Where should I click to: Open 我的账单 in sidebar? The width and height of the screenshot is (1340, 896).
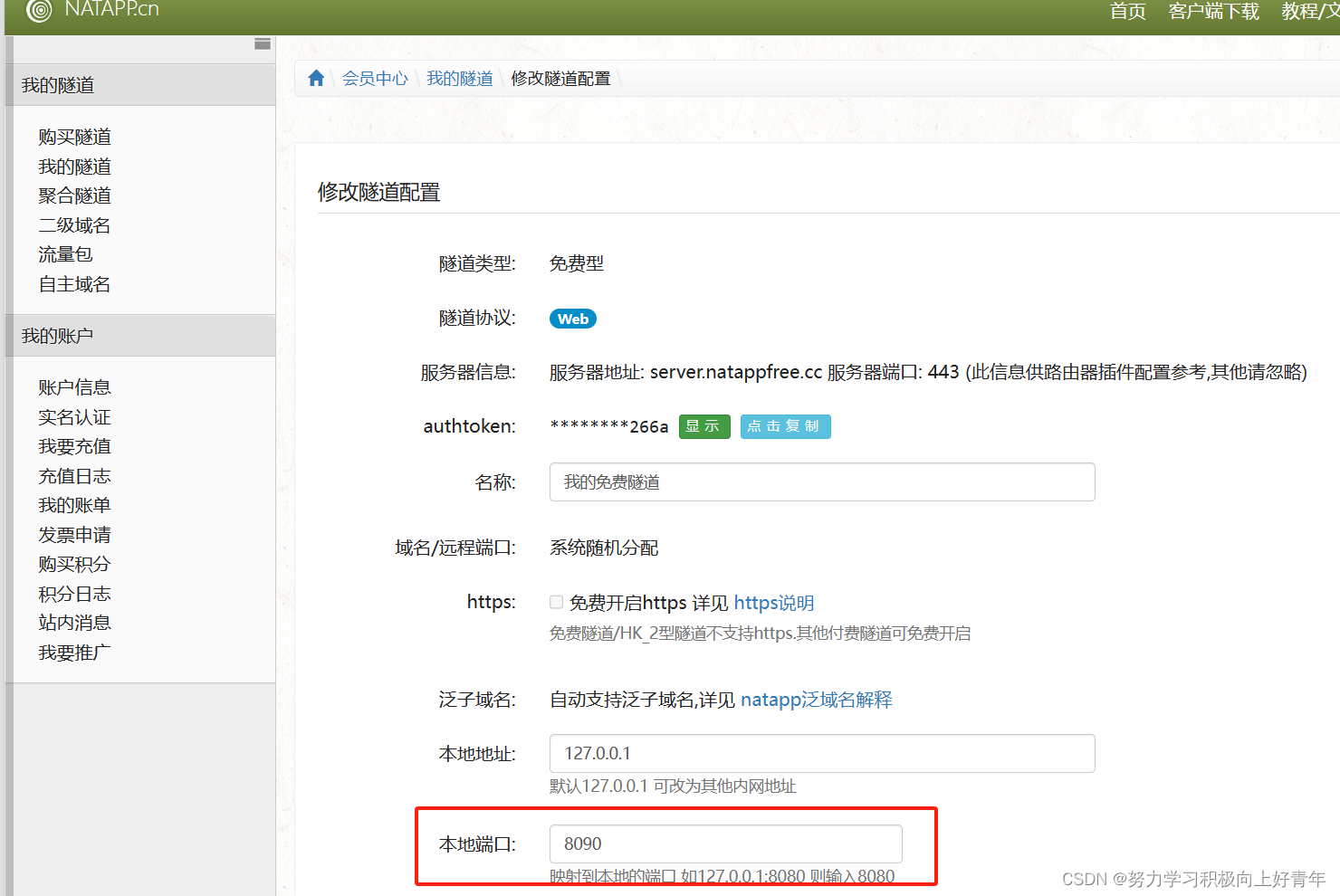tap(75, 505)
